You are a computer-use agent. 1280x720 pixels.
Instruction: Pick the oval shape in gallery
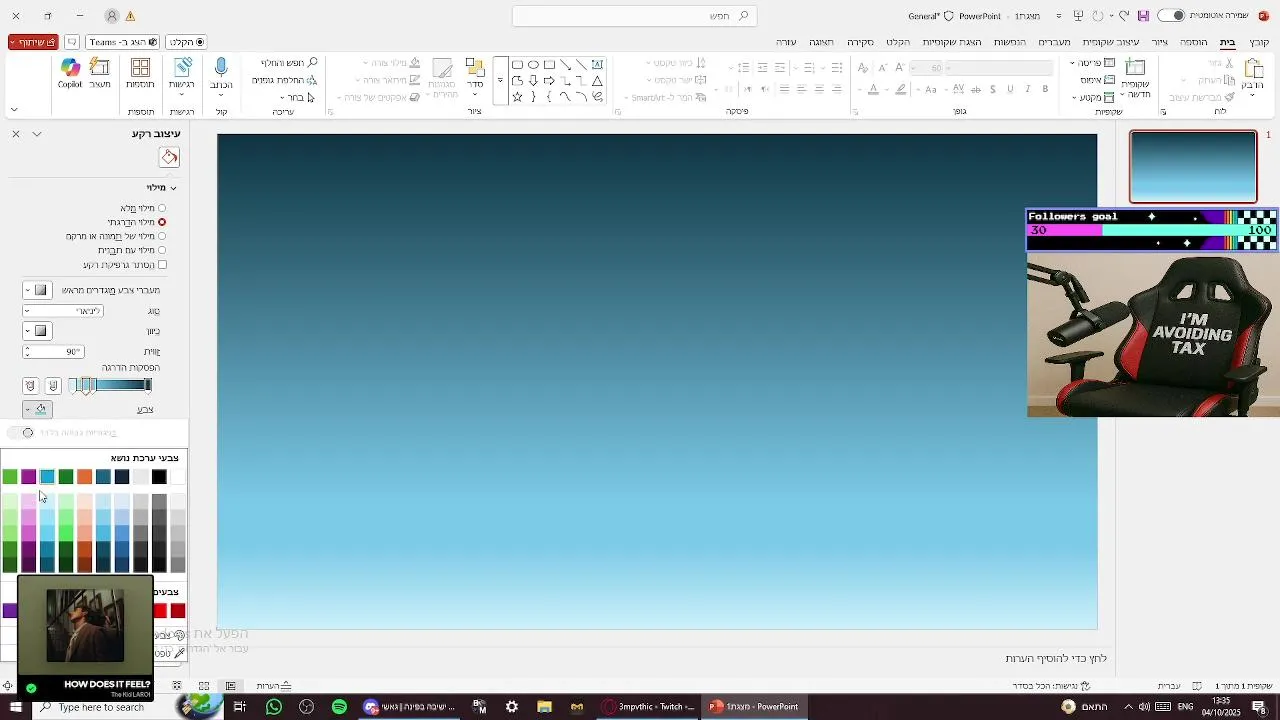tap(533, 65)
